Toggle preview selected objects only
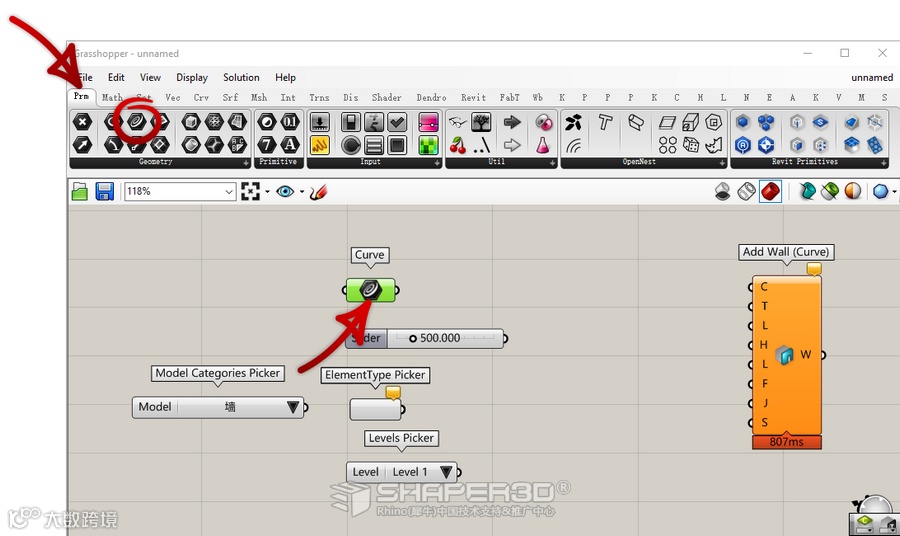This screenshot has width=900, height=536. [807, 192]
